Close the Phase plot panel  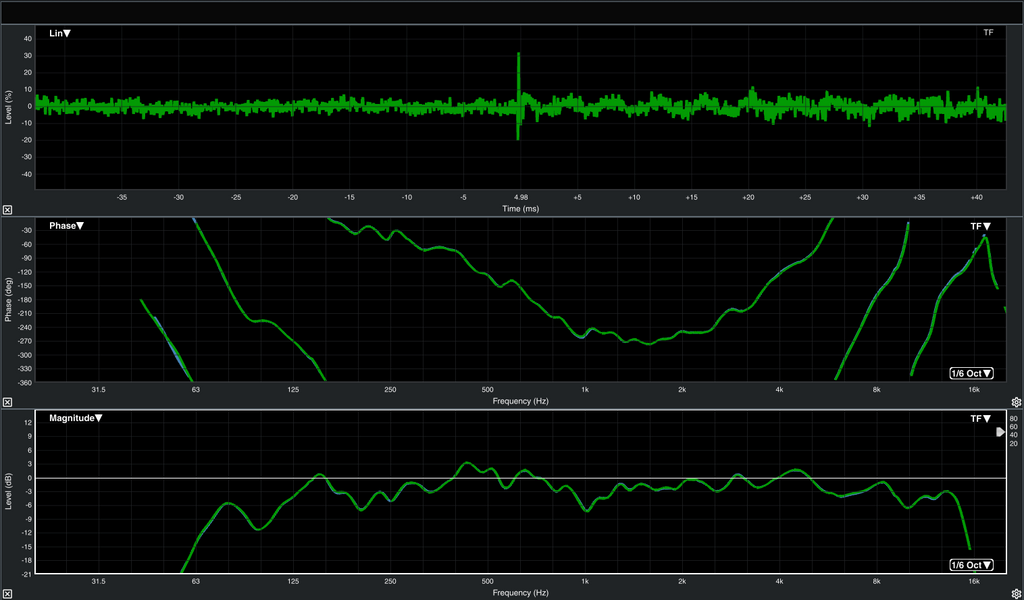point(7,402)
